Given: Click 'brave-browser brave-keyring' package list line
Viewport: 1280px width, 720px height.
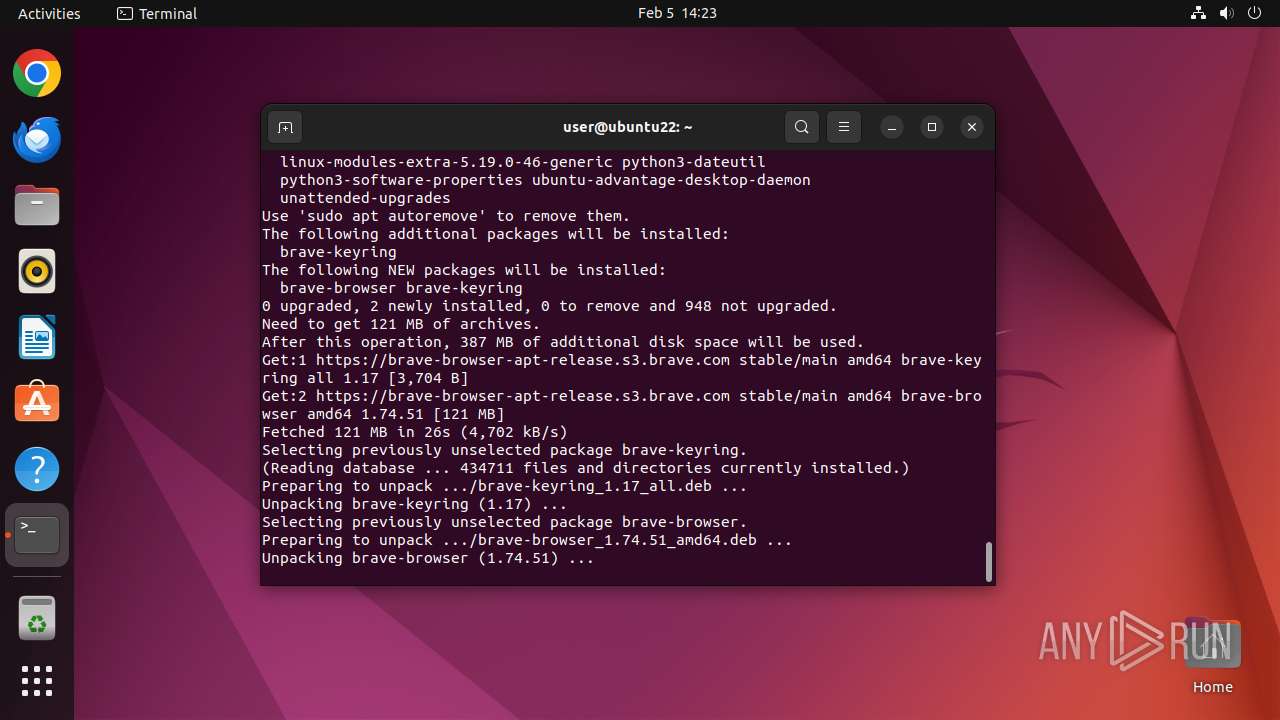Looking at the screenshot, I should (401, 288).
